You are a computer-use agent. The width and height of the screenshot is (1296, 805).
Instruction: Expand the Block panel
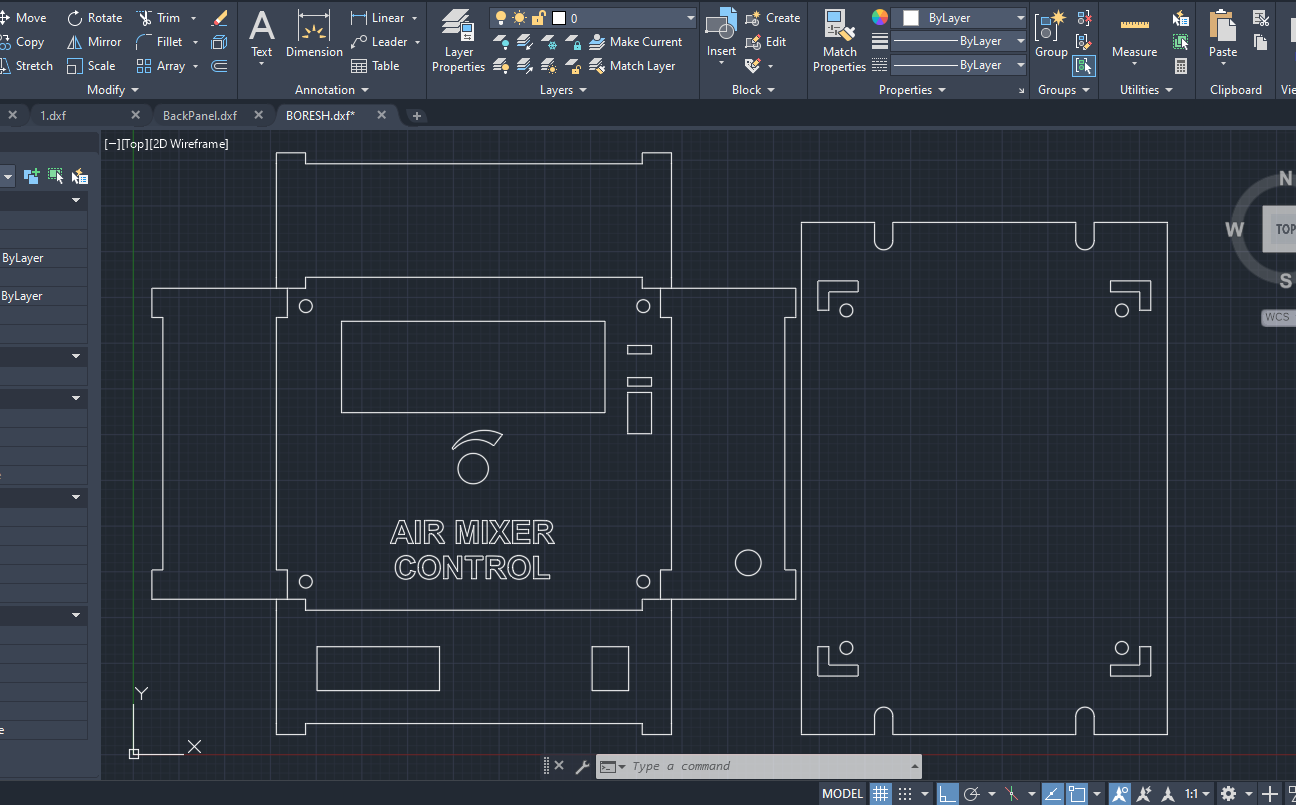[753, 90]
